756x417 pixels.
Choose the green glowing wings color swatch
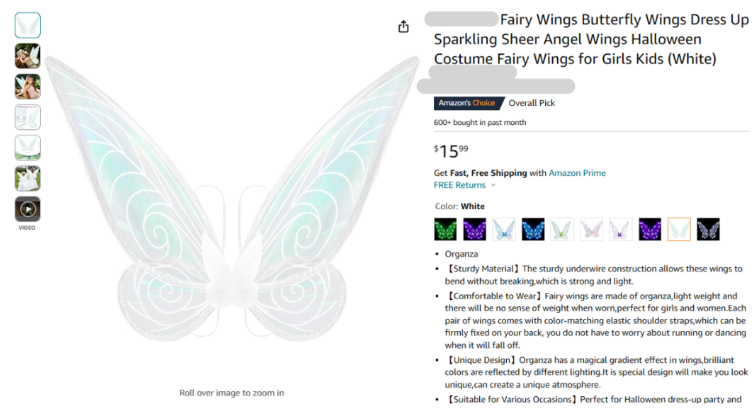pyautogui.click(x=446, y=229)
